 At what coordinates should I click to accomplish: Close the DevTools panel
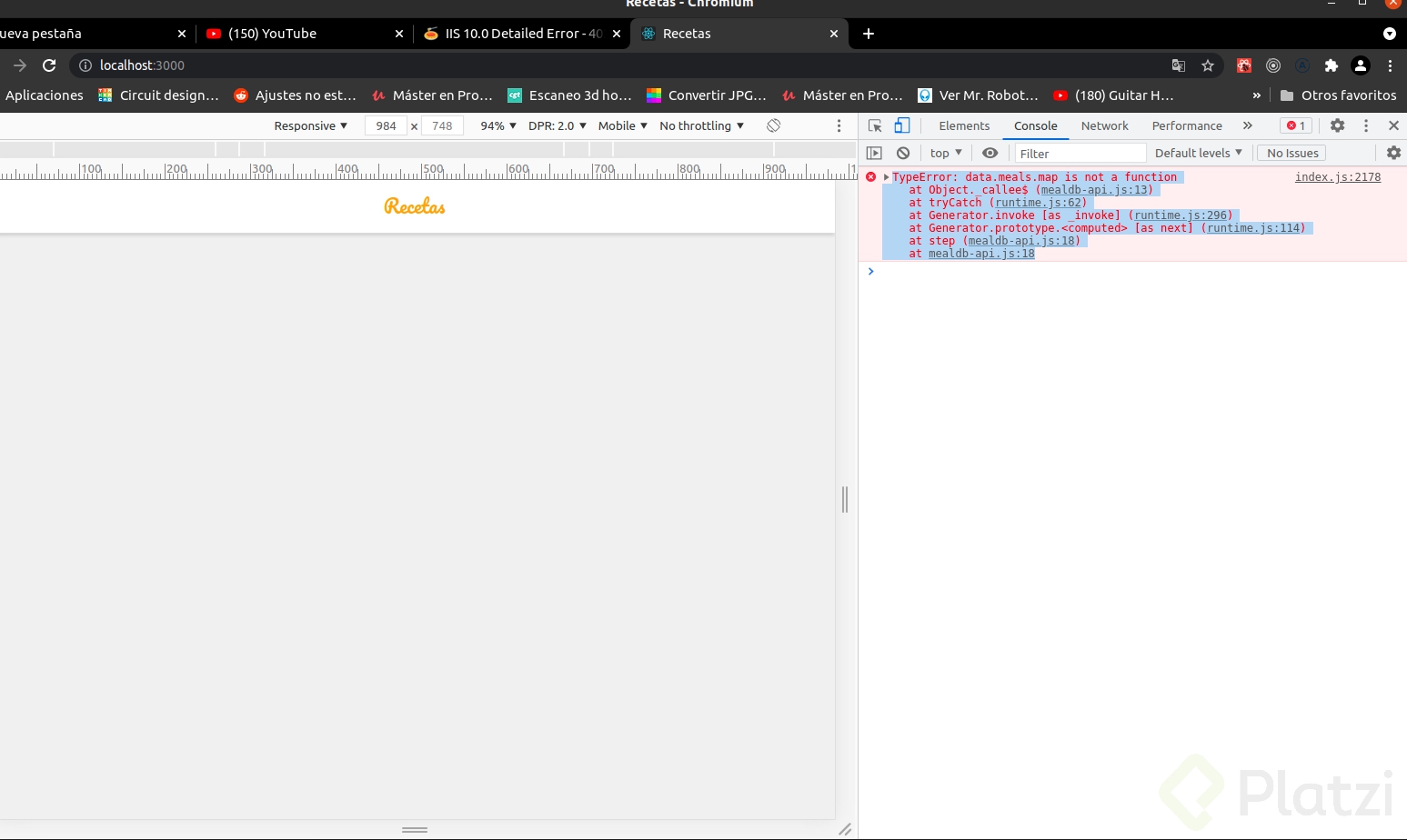pyautogui.click(x=1393, y=125)
